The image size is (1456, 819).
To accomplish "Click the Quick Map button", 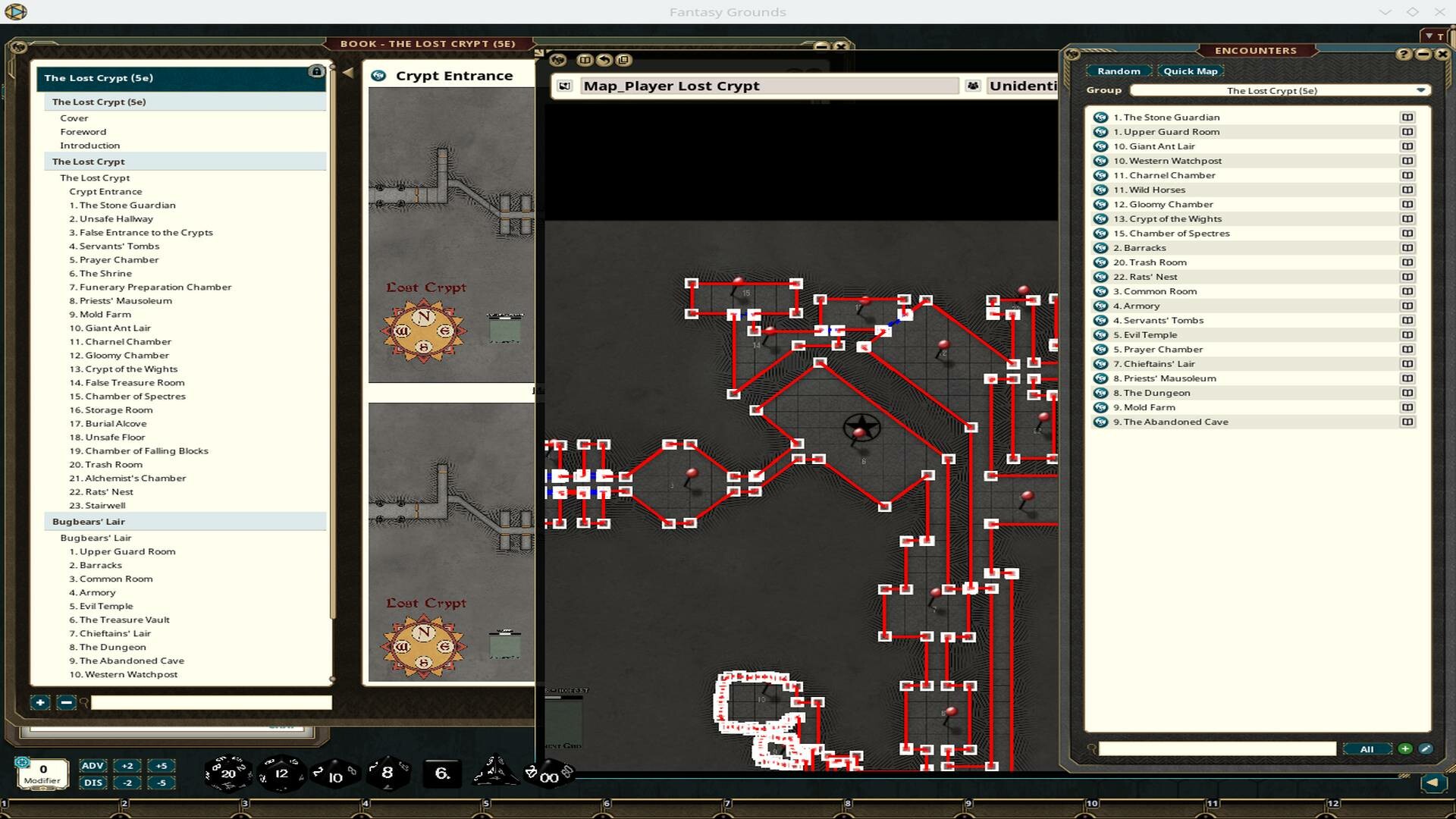I will point(1190,71).
